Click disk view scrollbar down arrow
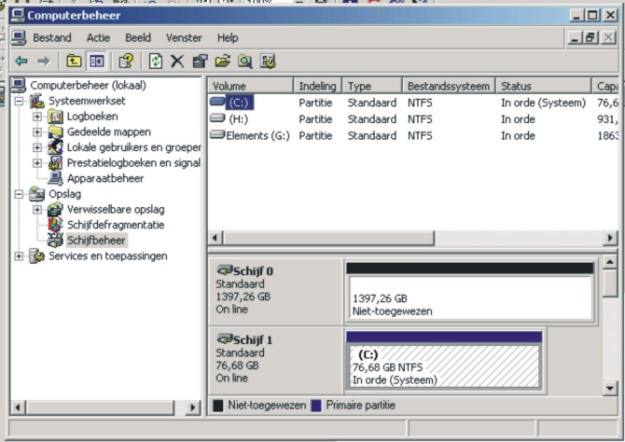The image size is (625, 442). point(610,388)
